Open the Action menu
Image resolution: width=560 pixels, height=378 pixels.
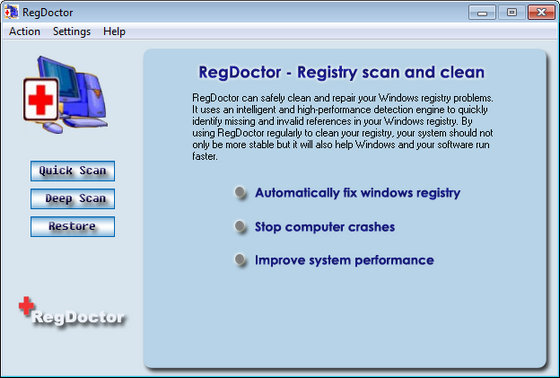click(x=24, y=31)
